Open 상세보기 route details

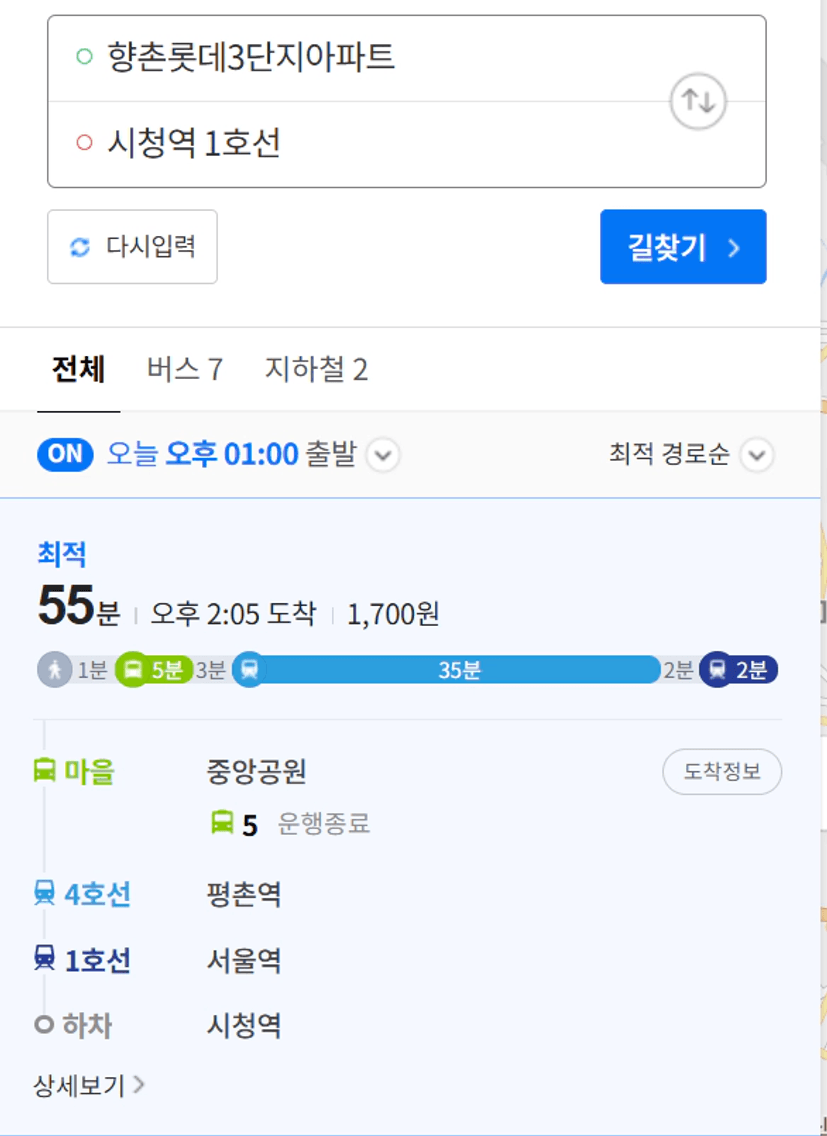(x=89, y=1085)
